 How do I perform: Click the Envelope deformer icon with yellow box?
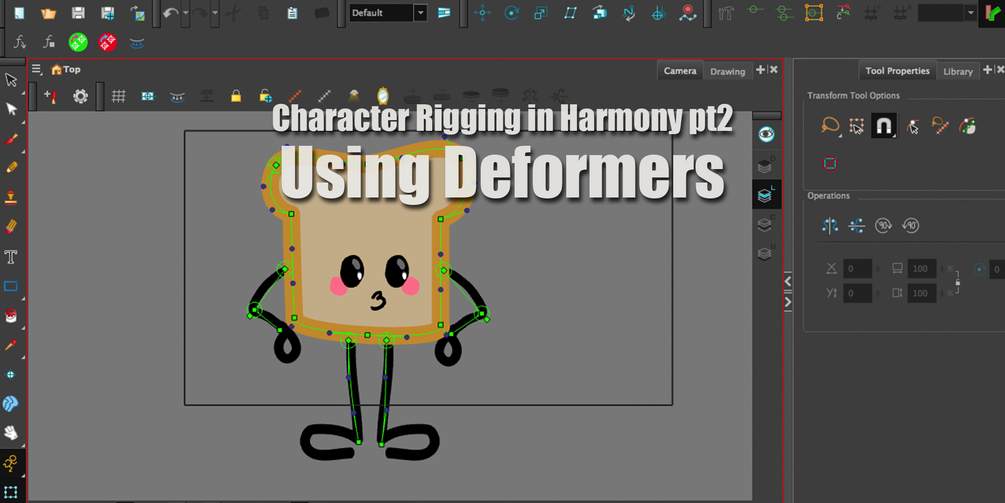(814, 13)
